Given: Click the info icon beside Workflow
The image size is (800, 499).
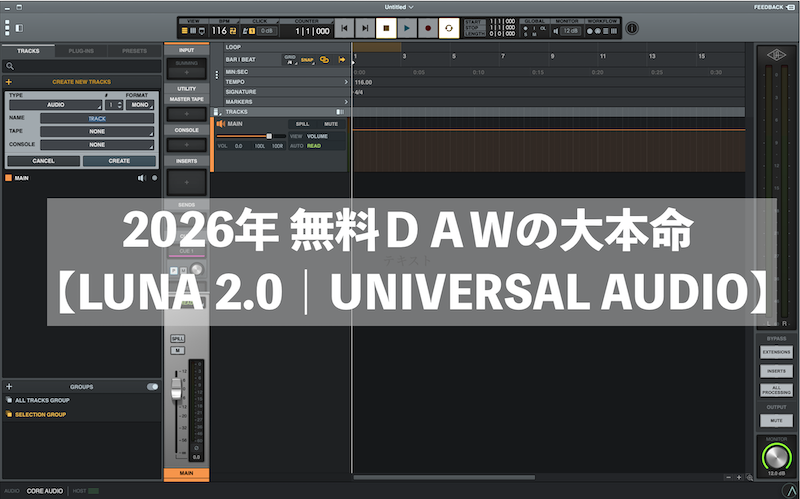Looking at the screenshot, I should click(632, 28).
